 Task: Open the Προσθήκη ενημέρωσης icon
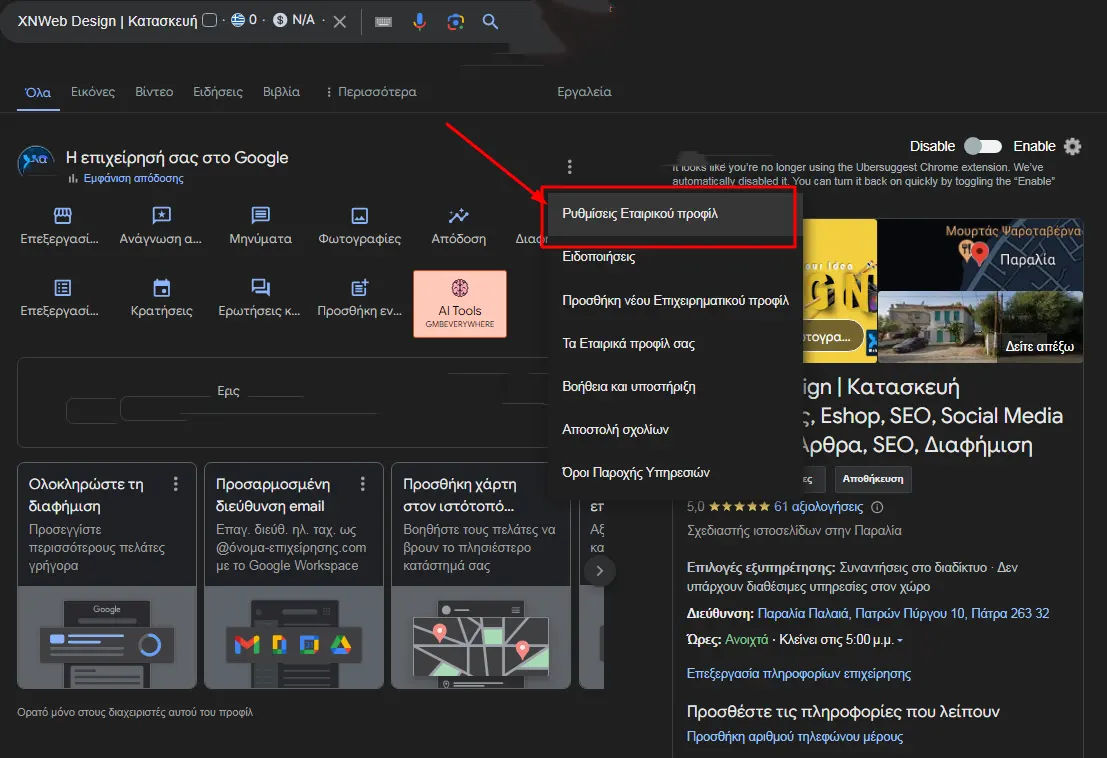coord(359,287)
